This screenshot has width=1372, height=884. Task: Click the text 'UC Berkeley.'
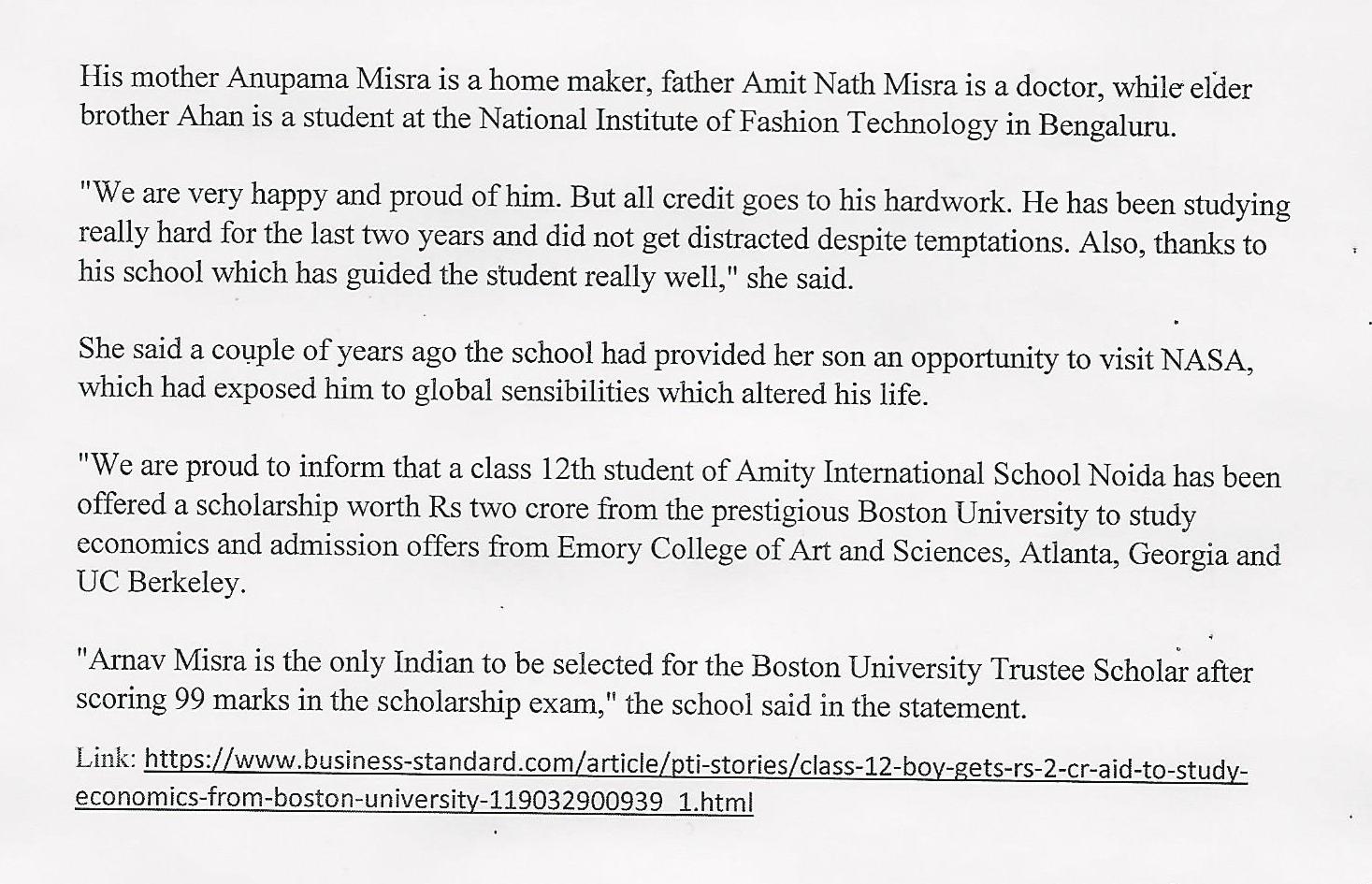pyautogui.click(x=161, y=583)
